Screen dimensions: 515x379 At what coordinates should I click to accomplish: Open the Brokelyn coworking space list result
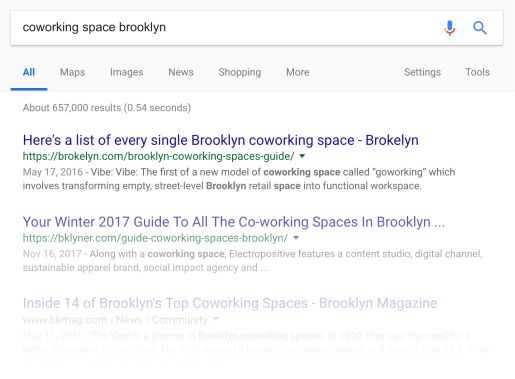click(221, 140)
